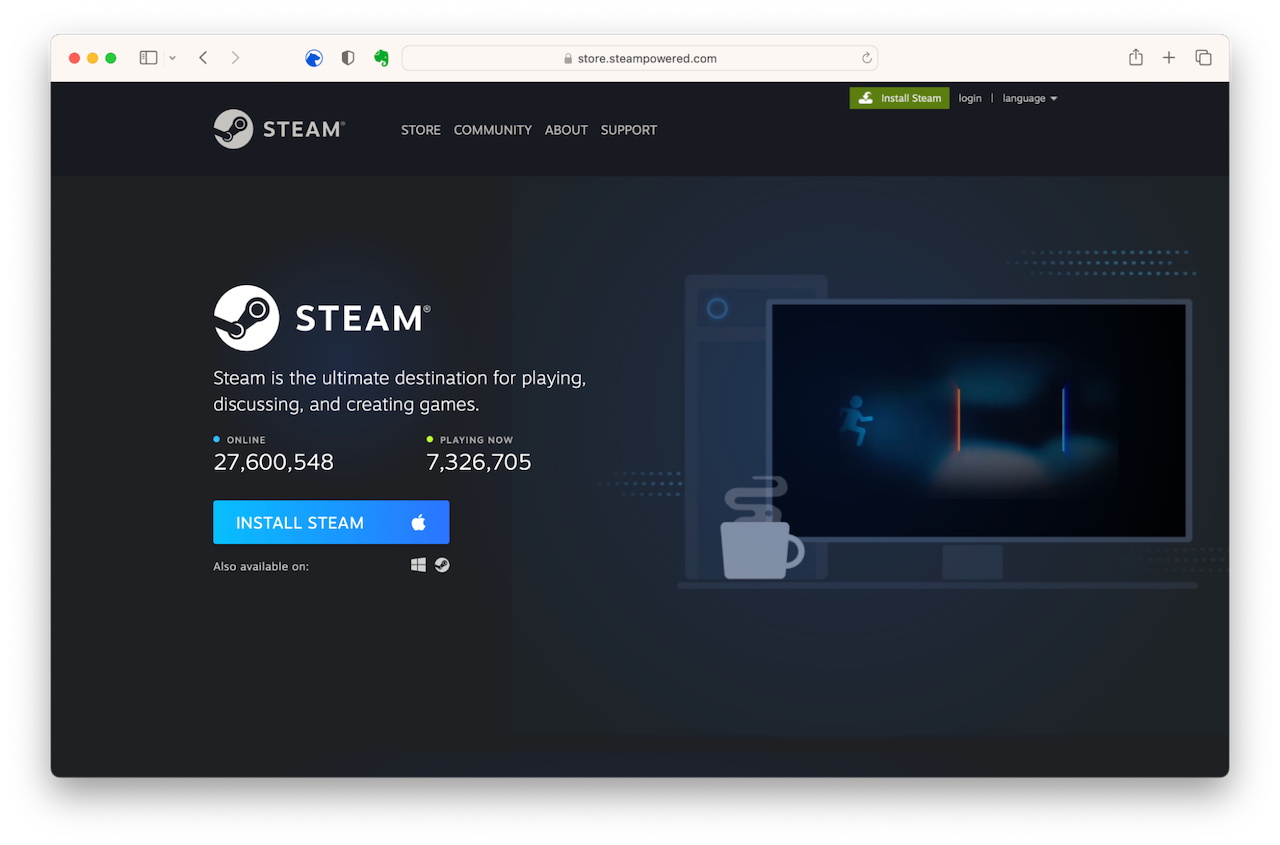Image resolution: width=1280 pixels, height=845 pixels.
Task: Click the playing now count 7,326,705
Action: click(479, 462)
